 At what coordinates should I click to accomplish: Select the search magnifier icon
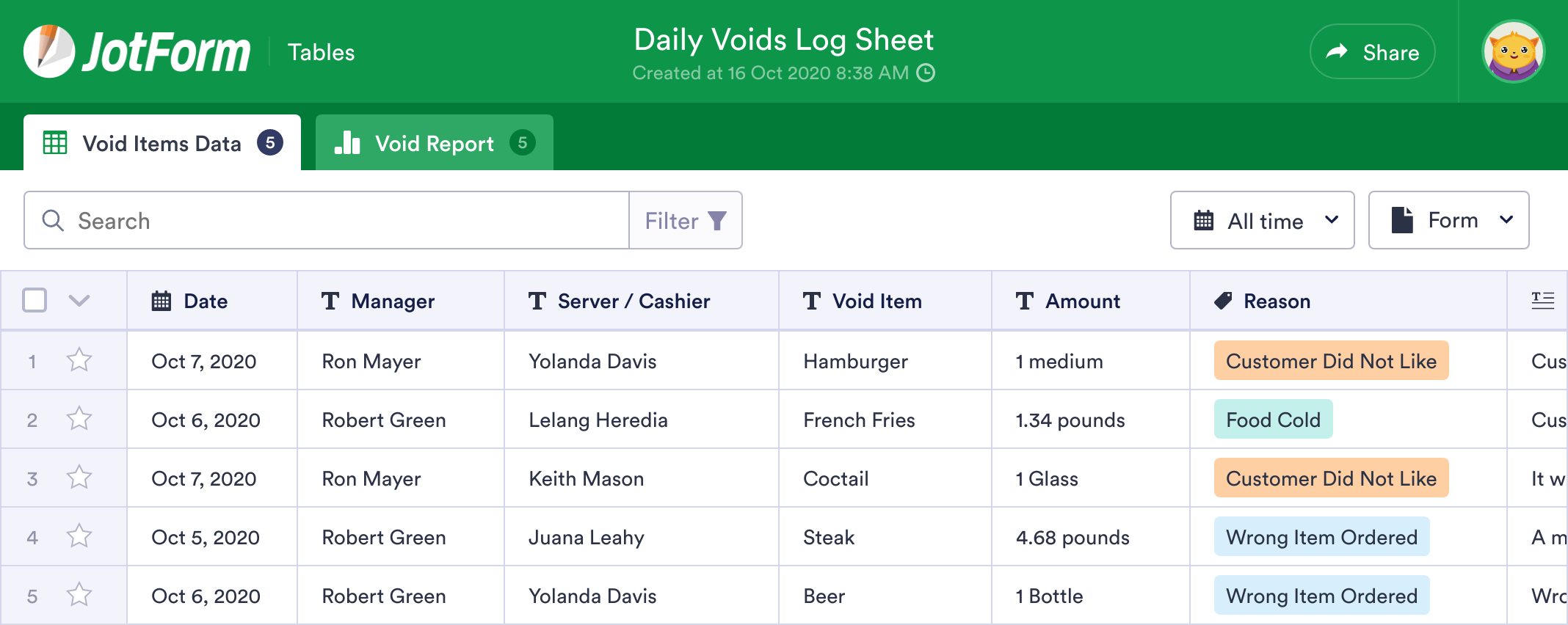pos(52,220)
